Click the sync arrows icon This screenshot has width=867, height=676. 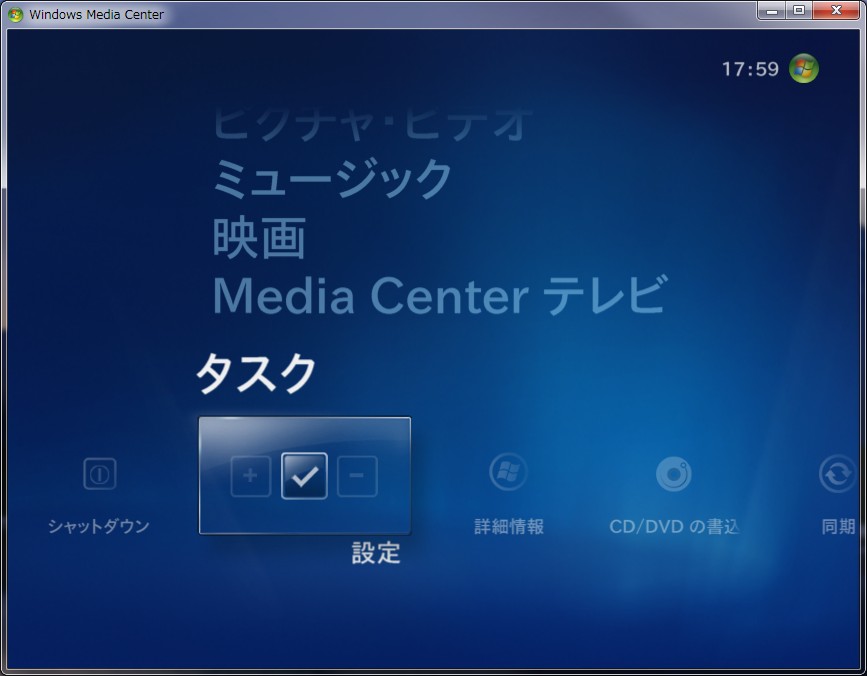click(837, 473)
